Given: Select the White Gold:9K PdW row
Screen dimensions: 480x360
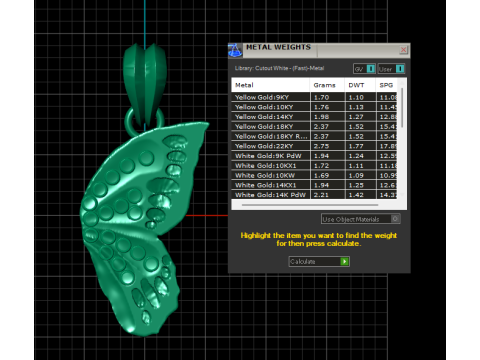Looking at the screenshot, I should (314, 156).
